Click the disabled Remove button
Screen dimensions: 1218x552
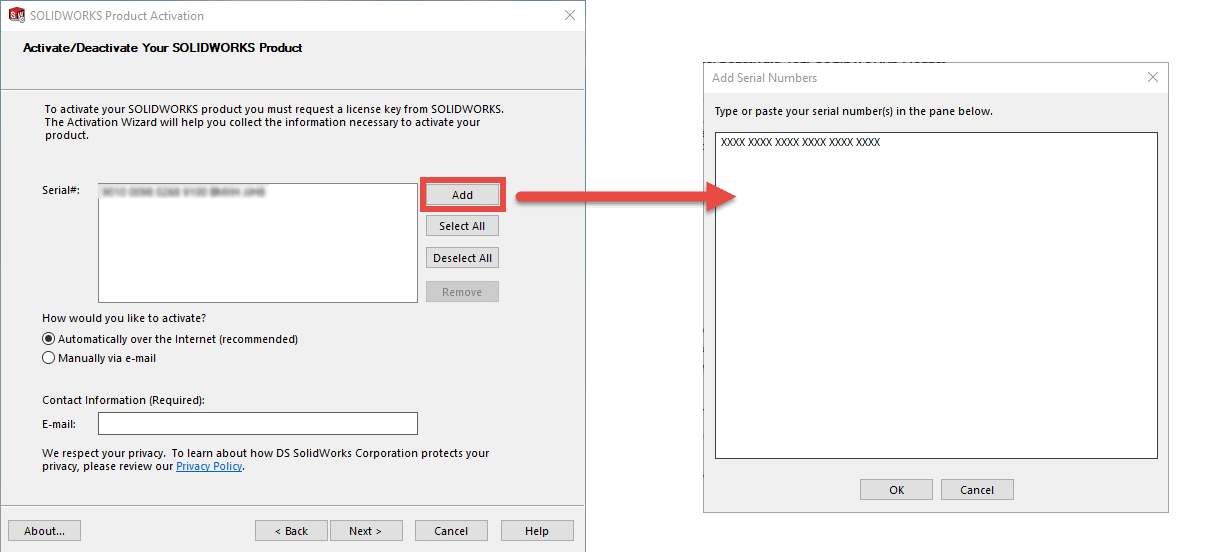[462, 292]
